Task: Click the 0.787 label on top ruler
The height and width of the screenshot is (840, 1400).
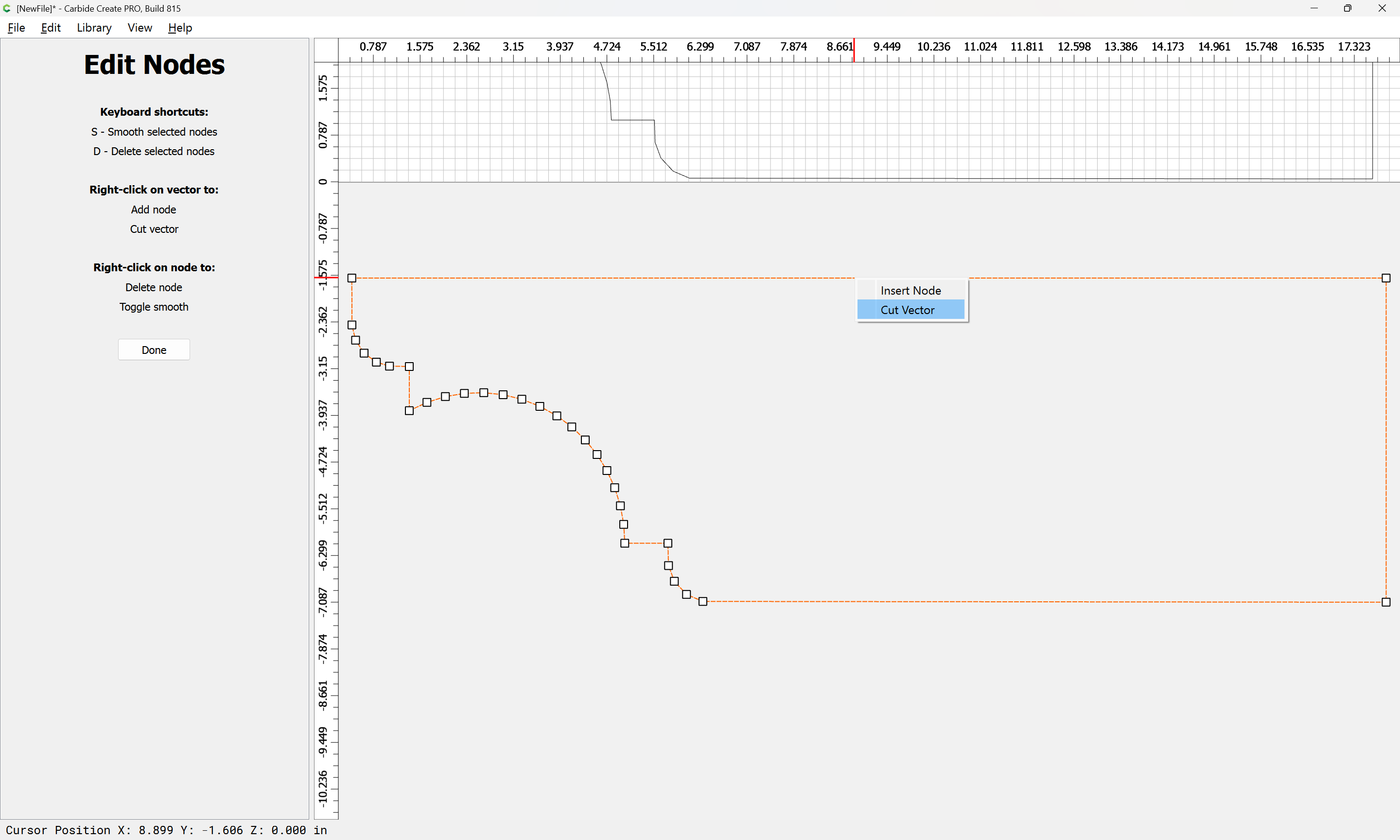Action: point(373,46)
